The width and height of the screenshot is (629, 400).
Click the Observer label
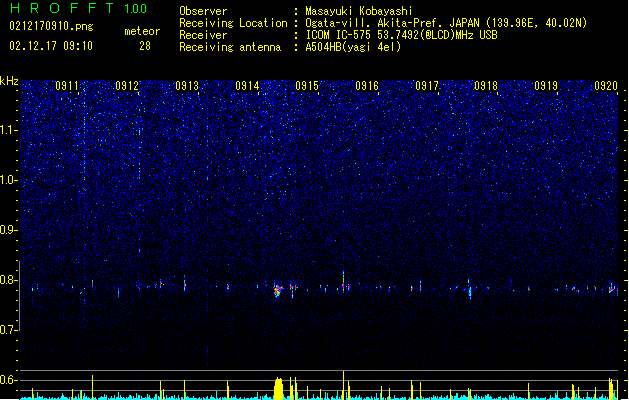click(203, 11)
